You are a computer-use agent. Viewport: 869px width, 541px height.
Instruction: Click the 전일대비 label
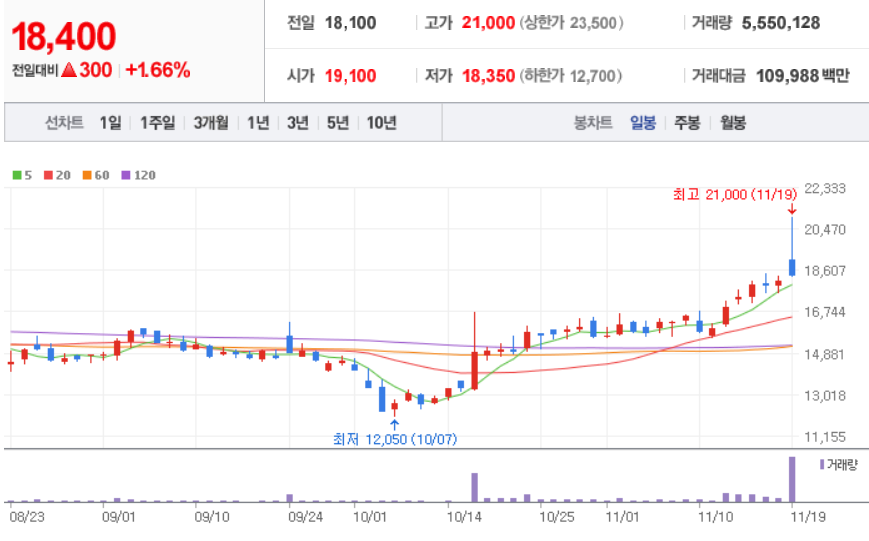point(35,70)
